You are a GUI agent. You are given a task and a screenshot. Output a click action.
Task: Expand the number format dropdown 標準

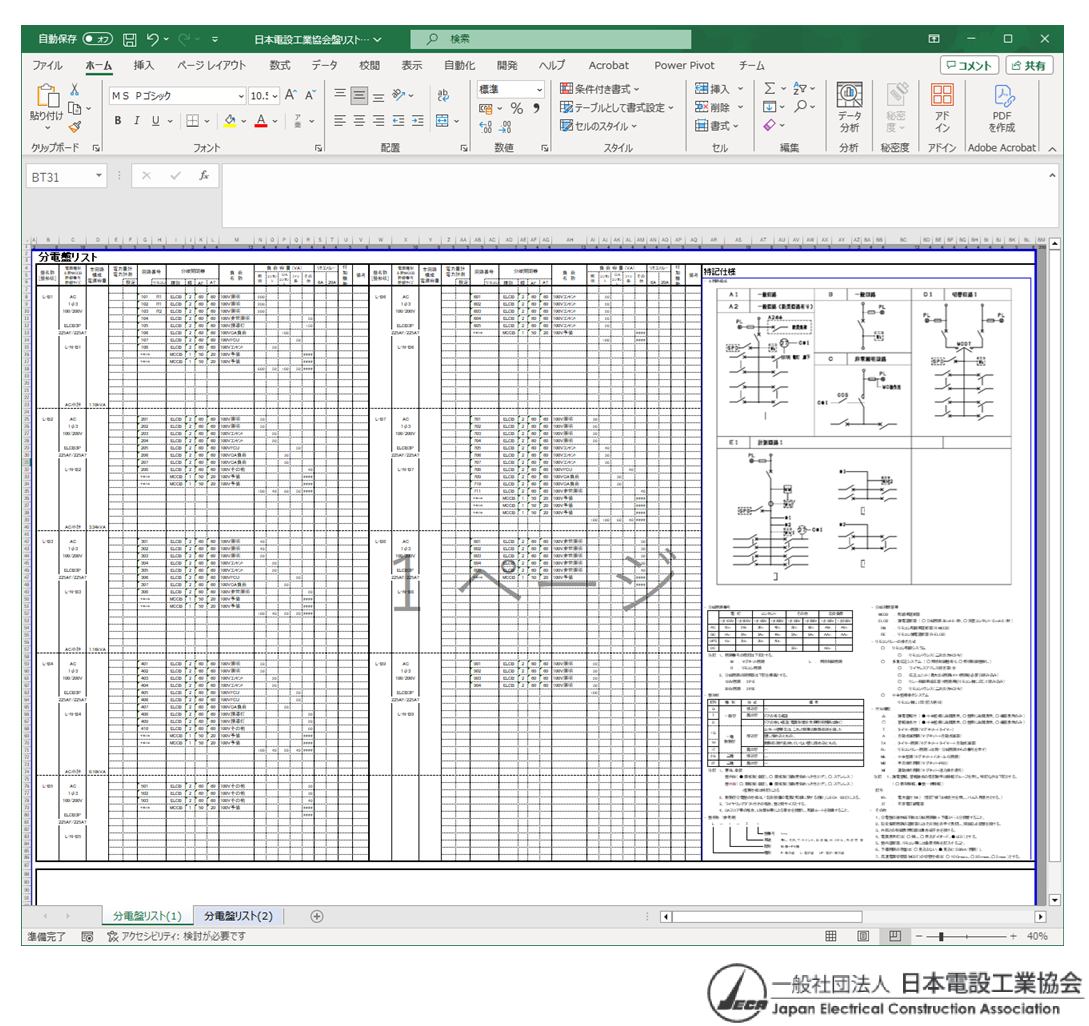[x=539, y=90]
